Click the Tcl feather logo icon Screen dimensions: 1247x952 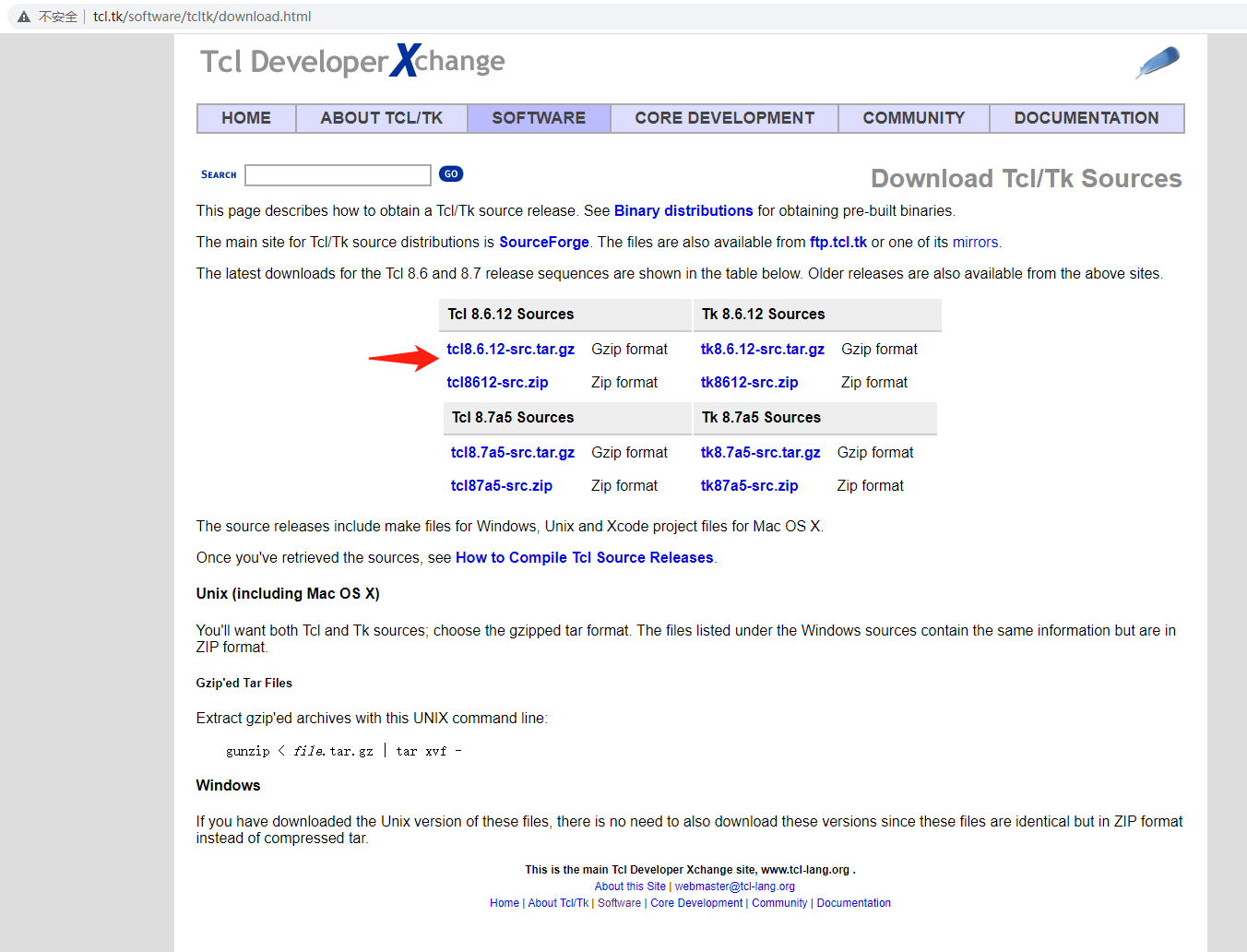tap(1158, 63)
